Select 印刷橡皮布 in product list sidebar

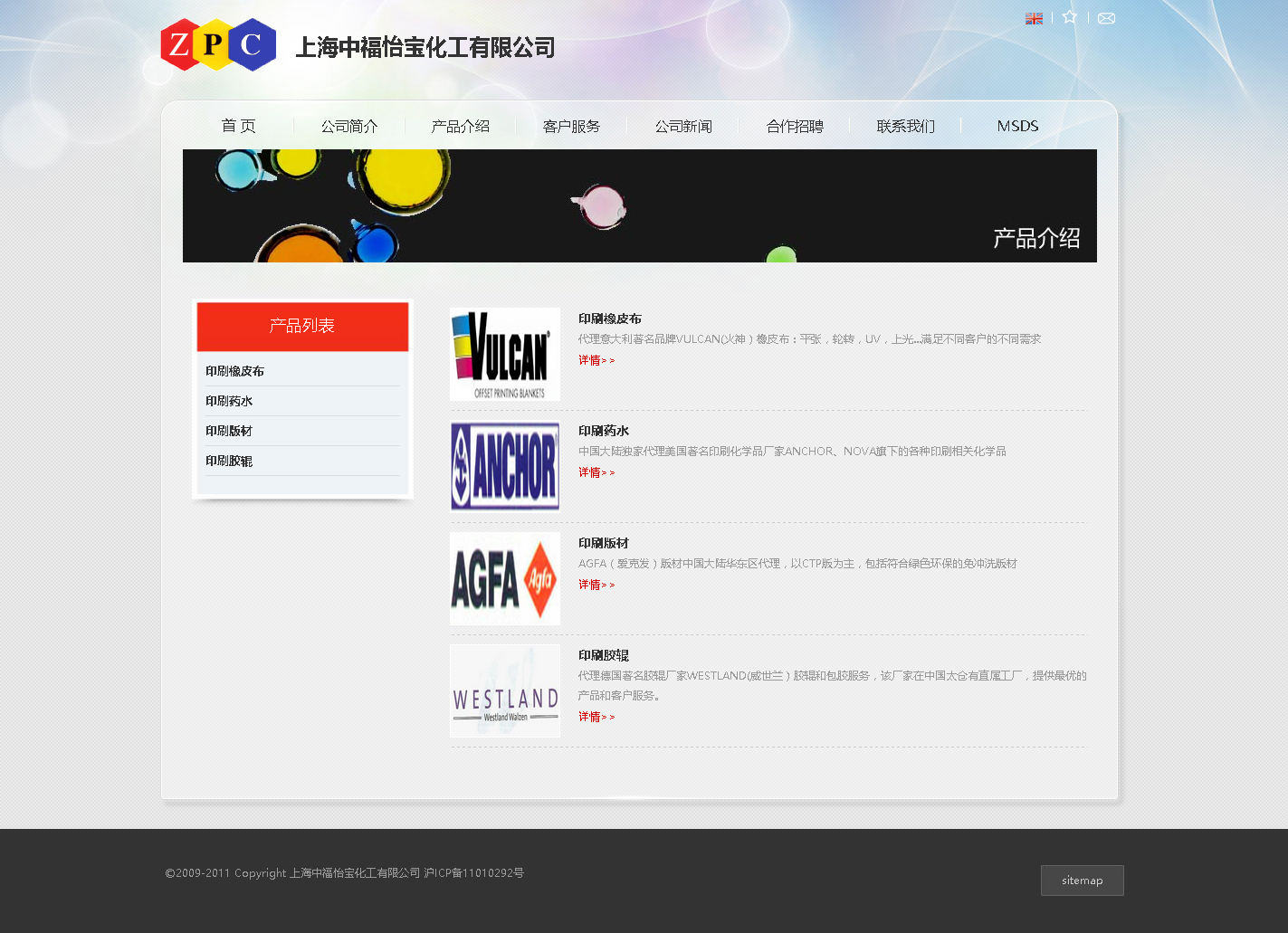coord(235,371)
